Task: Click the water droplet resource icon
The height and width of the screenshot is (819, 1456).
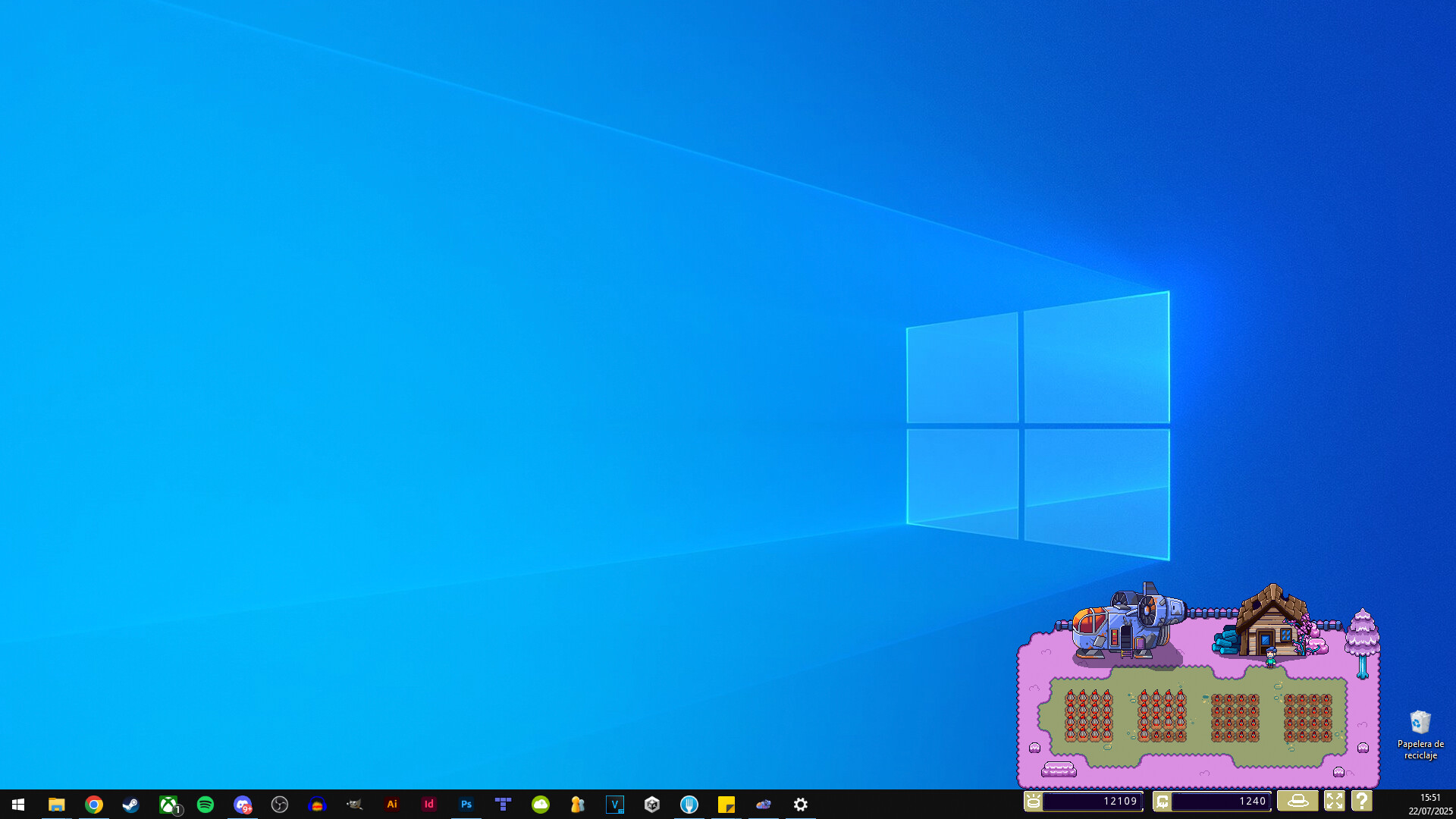Action: (1163, 802)
